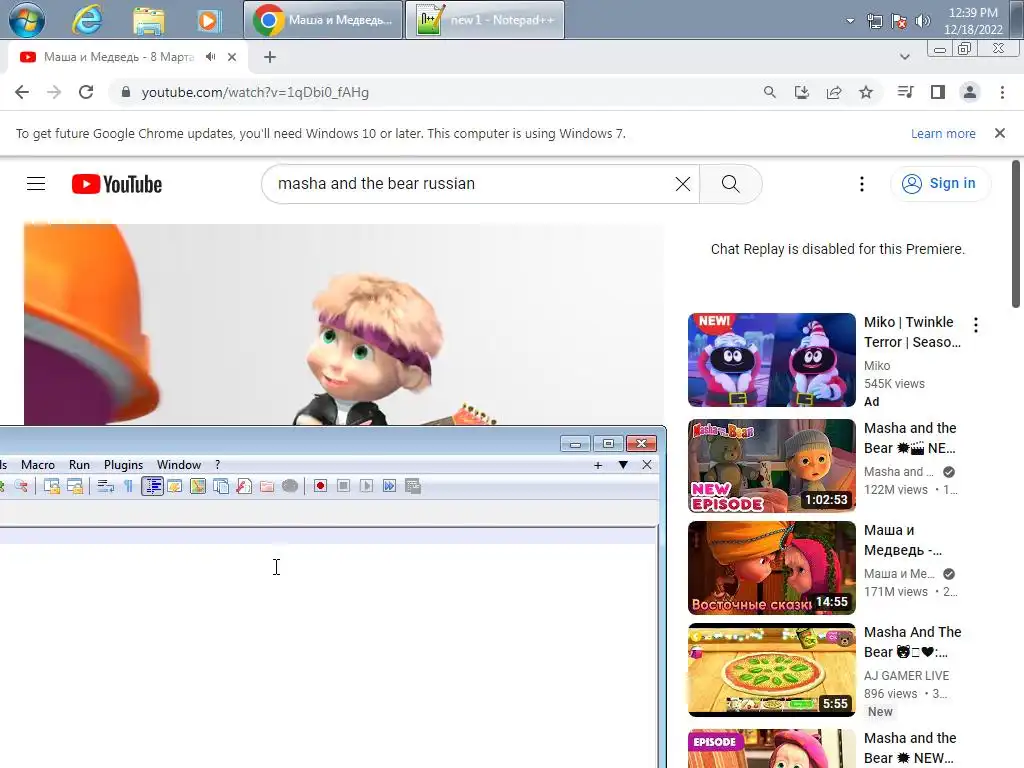The image size is (1024, 768).
Task: Open Document List icon in Notepad++
Action: pos(221,486)
